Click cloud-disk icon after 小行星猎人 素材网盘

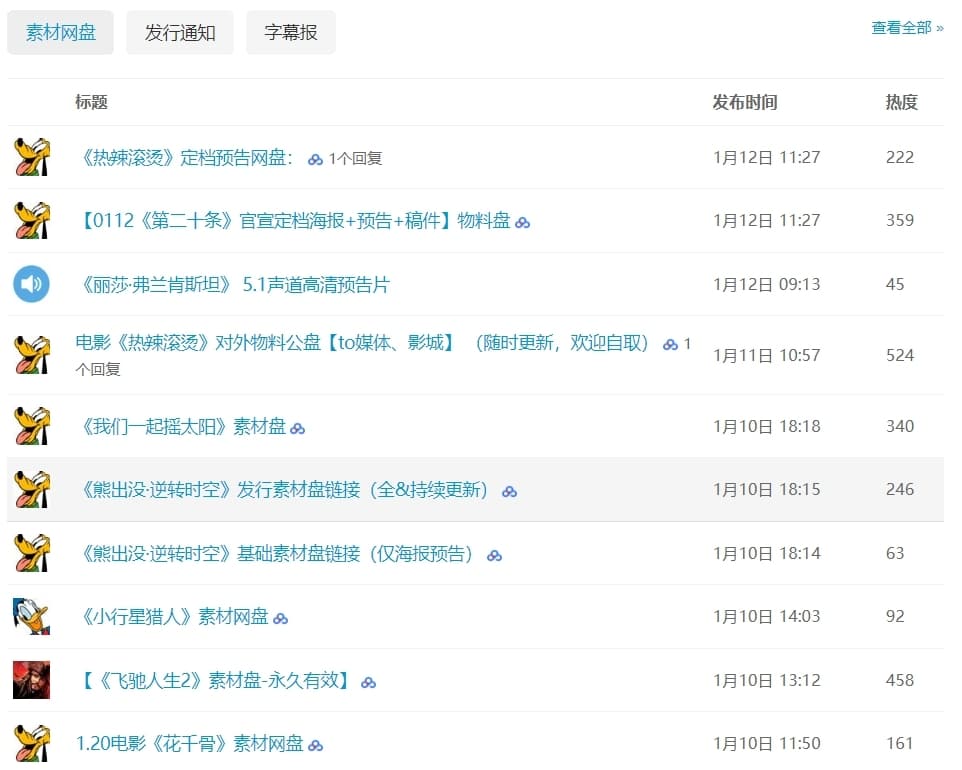coord(281,618)
